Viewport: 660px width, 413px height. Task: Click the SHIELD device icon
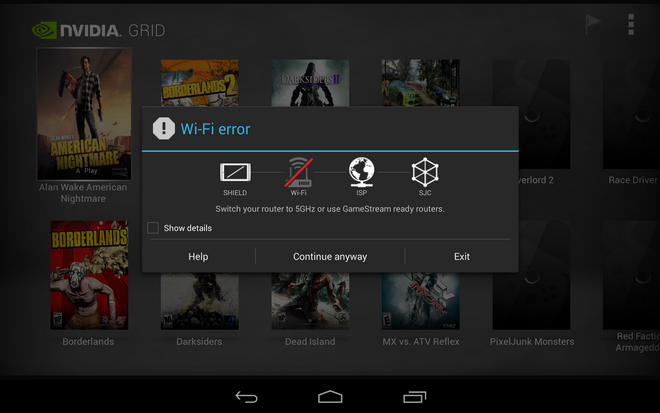(x=235, y=172)
